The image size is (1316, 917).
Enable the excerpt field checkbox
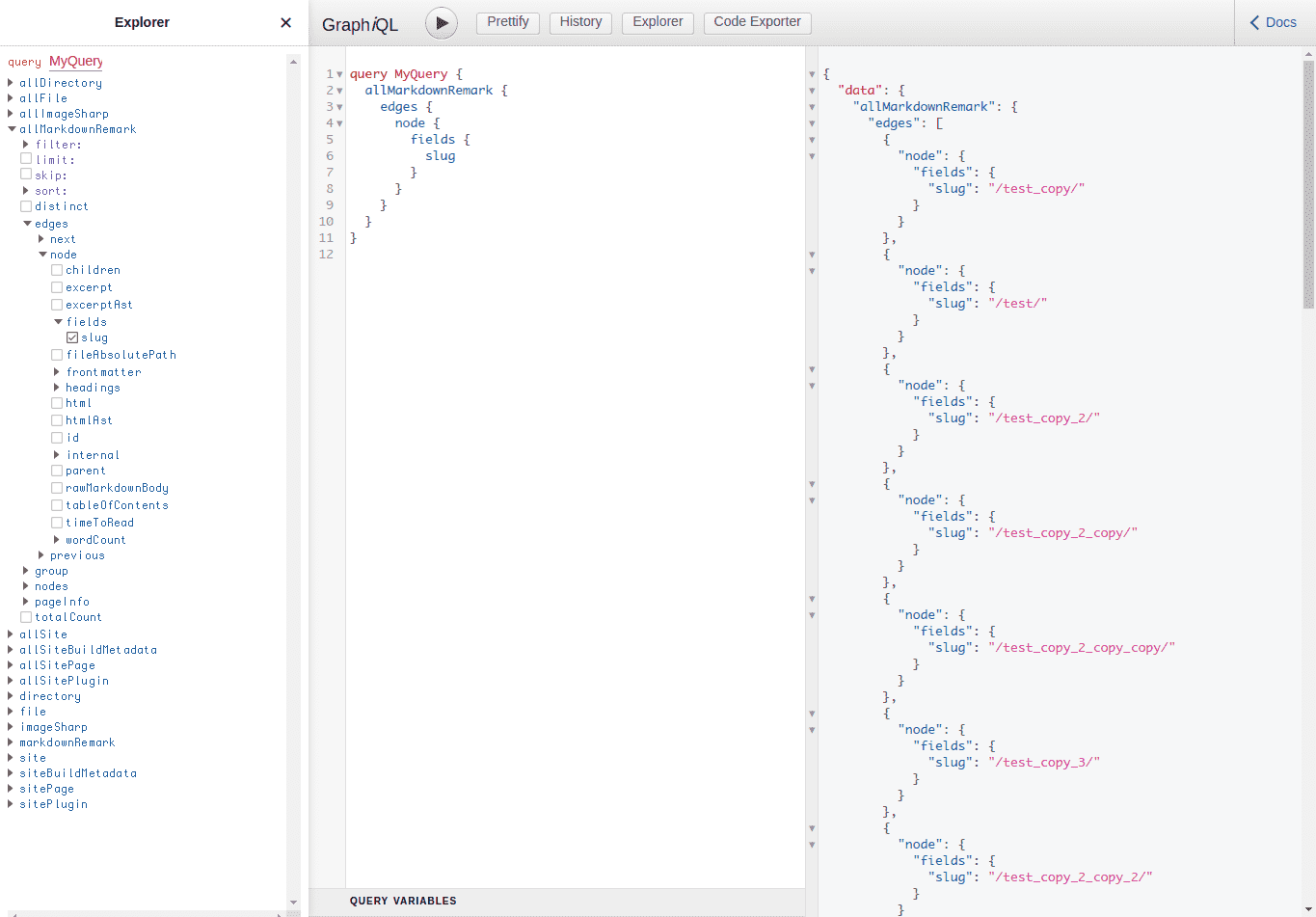(x=57, y=287)
